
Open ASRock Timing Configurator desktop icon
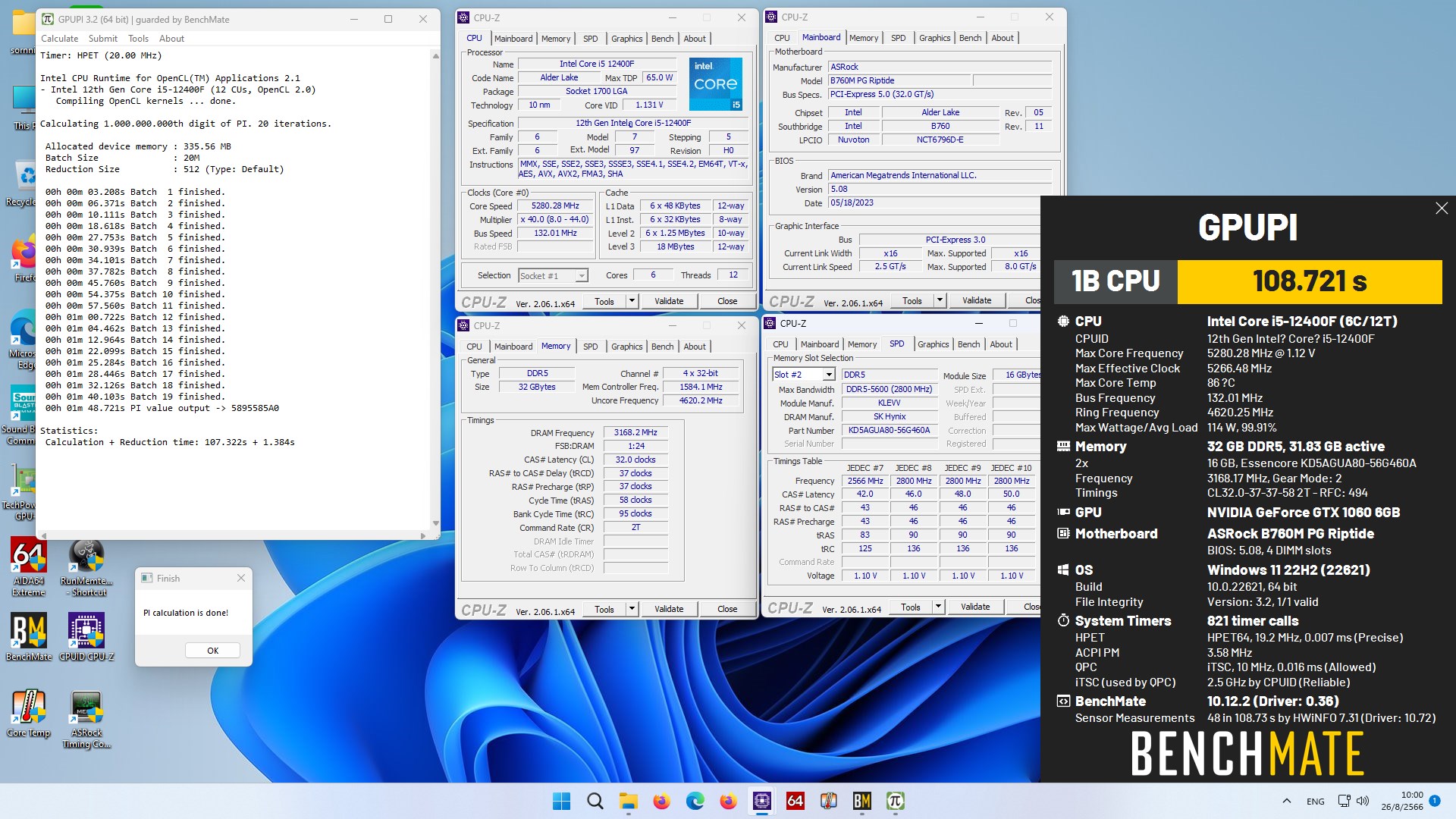[86, 719]
